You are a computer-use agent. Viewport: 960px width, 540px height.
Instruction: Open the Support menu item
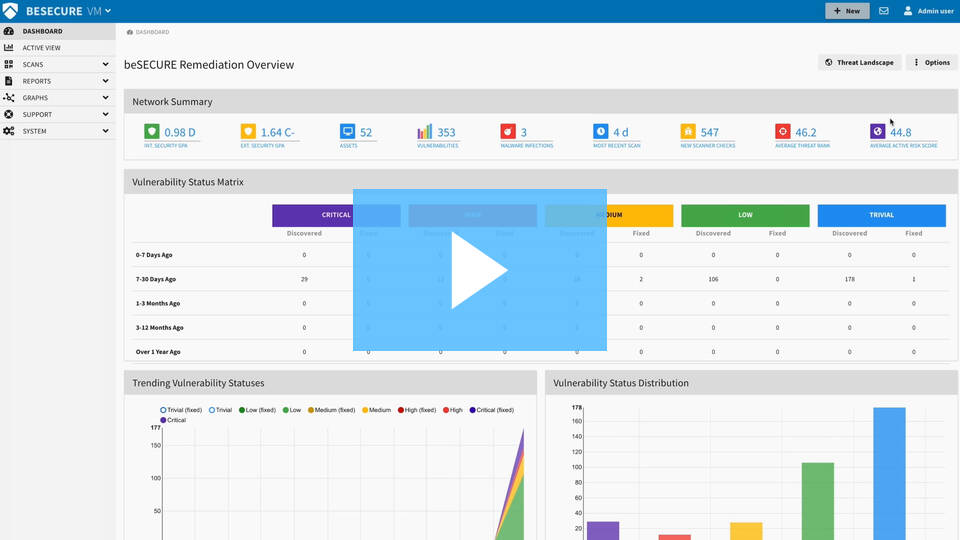coord(58,114)
